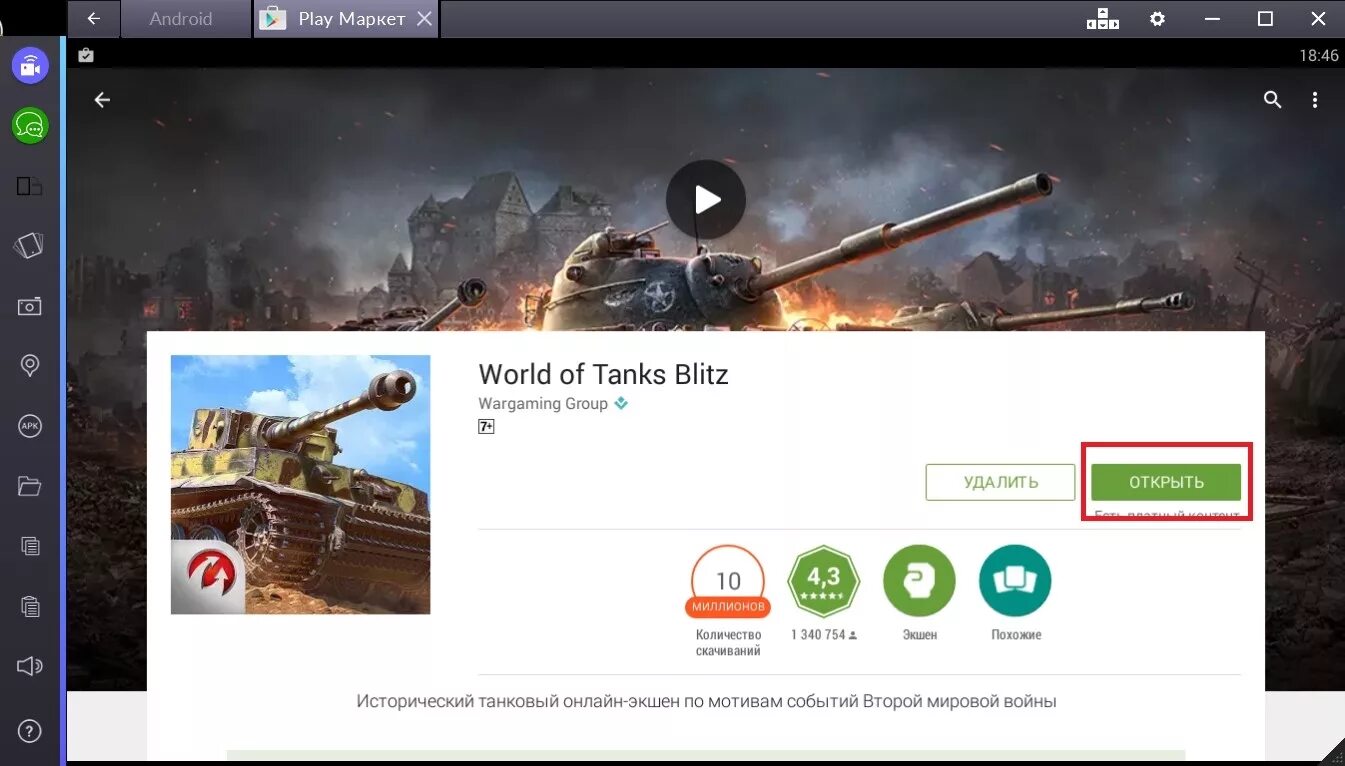Screen dimensions: 1345x766
Task: Open the location pin sidebar icon
Action: (x=30, y=366)
